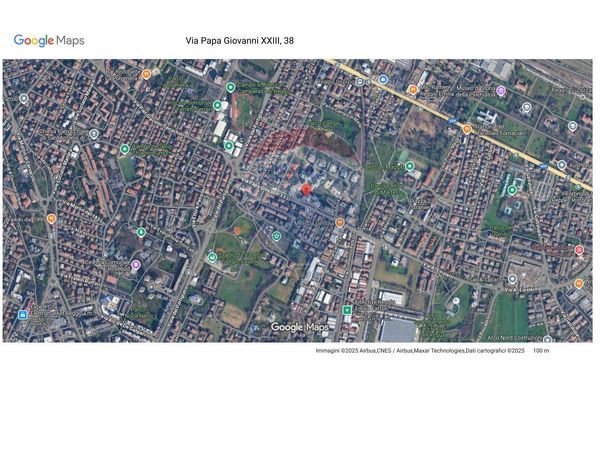Screen dimensions: 600x450
Task: Open the blue shopping bag pin
Action: point(23,315)
